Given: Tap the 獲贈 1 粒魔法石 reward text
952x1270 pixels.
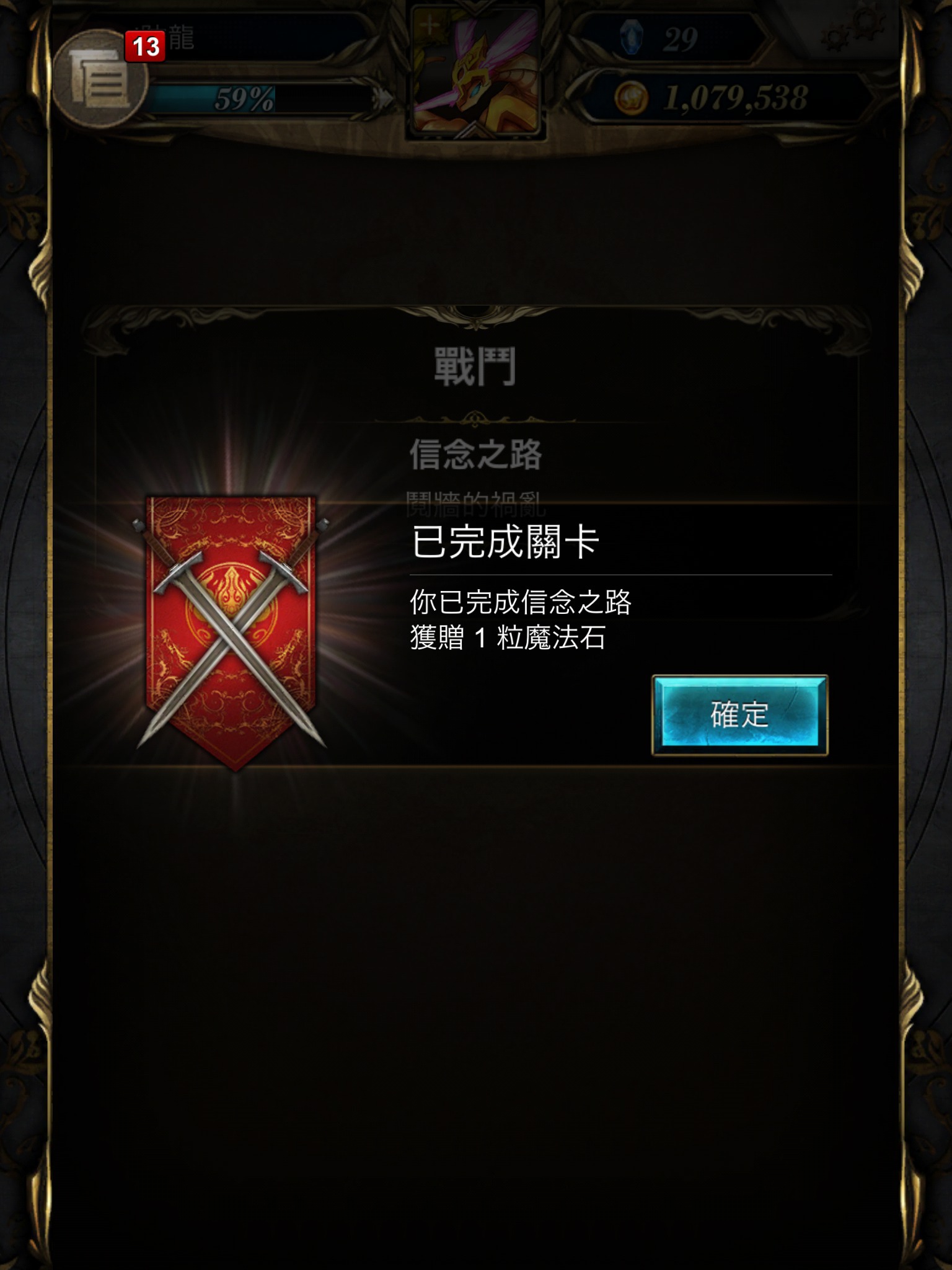Looking at the screenshot, I should 508,637.
